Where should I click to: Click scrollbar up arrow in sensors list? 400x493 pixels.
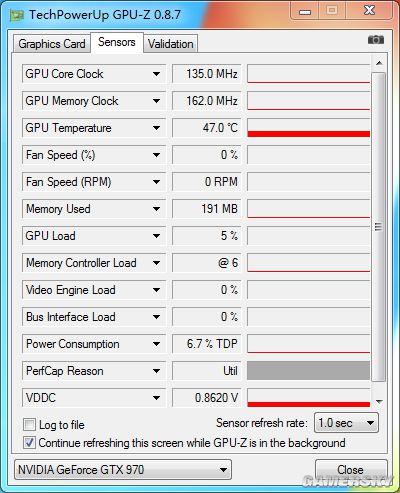(379, 63)
